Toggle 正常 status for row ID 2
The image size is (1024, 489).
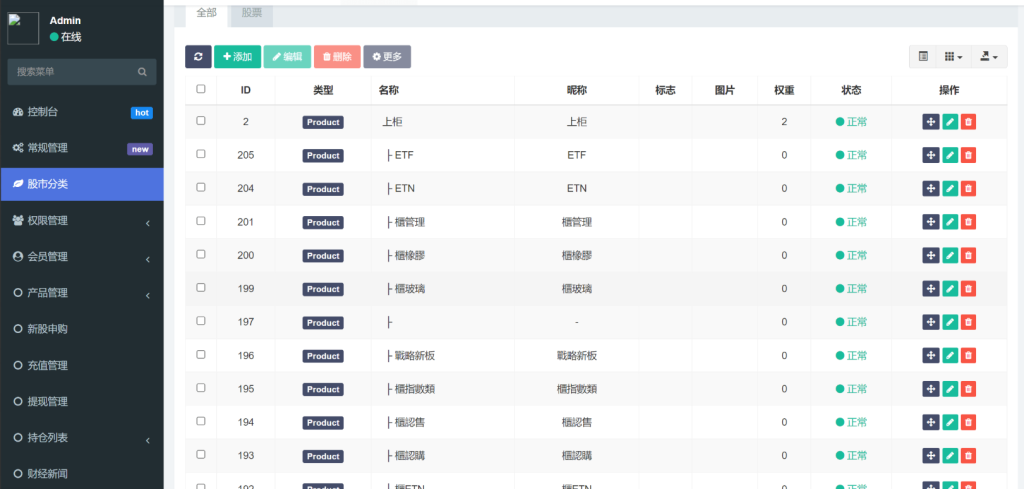851,121
